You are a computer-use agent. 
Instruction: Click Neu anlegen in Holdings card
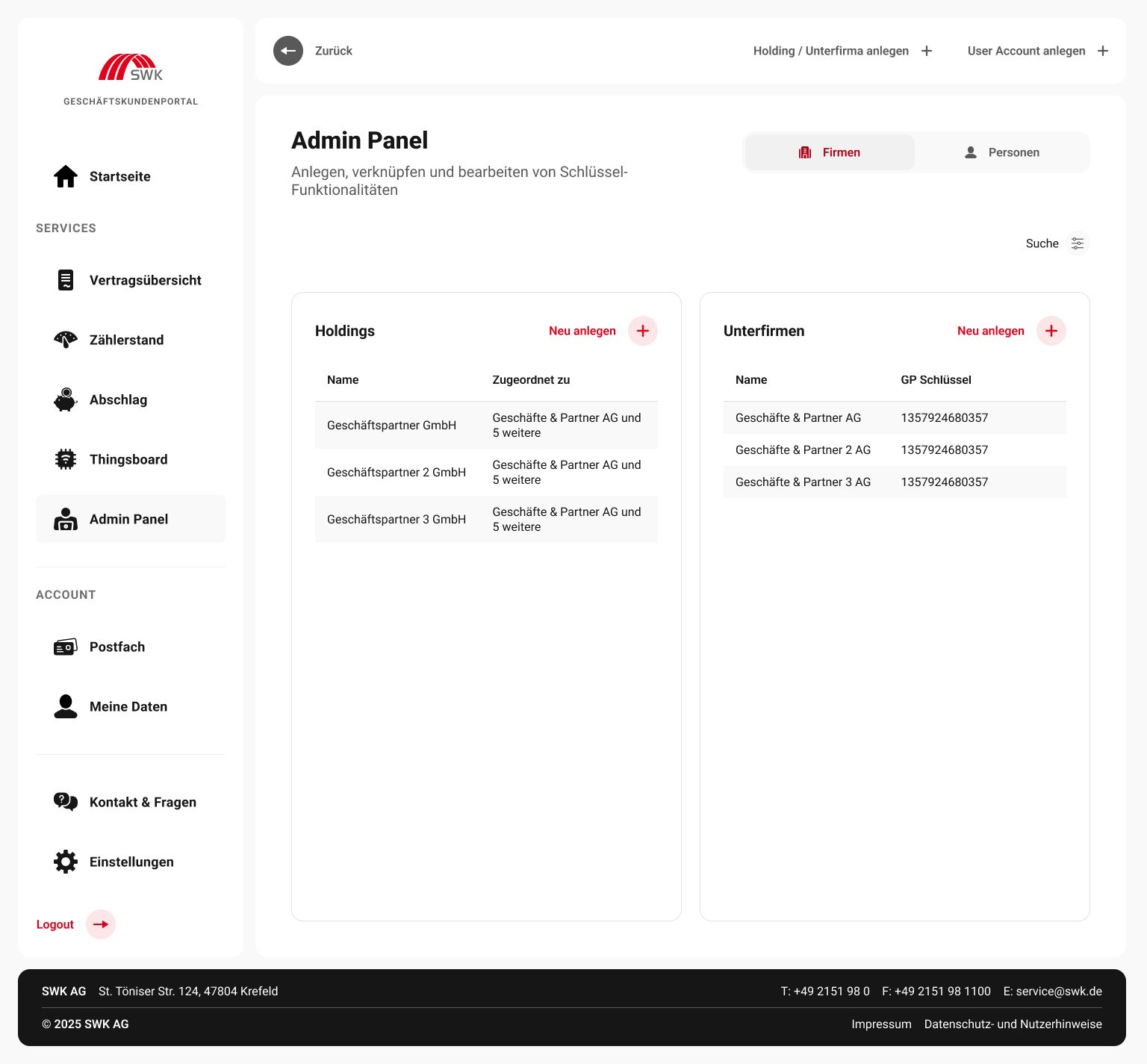pyautogui.click(x=582, y=331)
